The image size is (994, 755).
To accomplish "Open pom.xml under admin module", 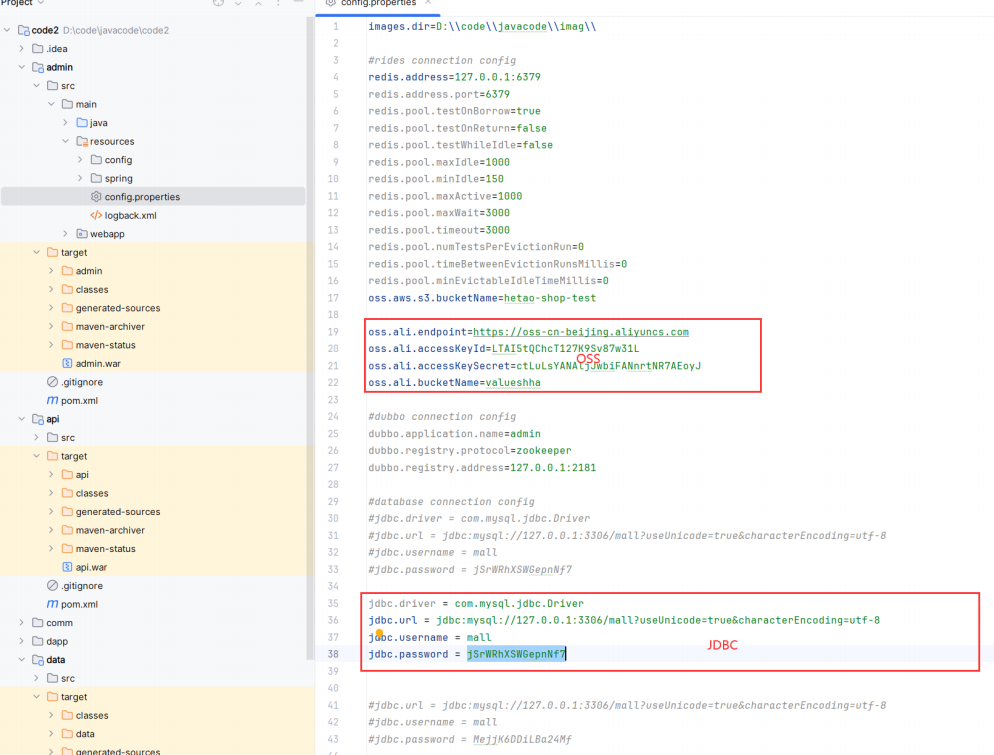I will (79, 400).
